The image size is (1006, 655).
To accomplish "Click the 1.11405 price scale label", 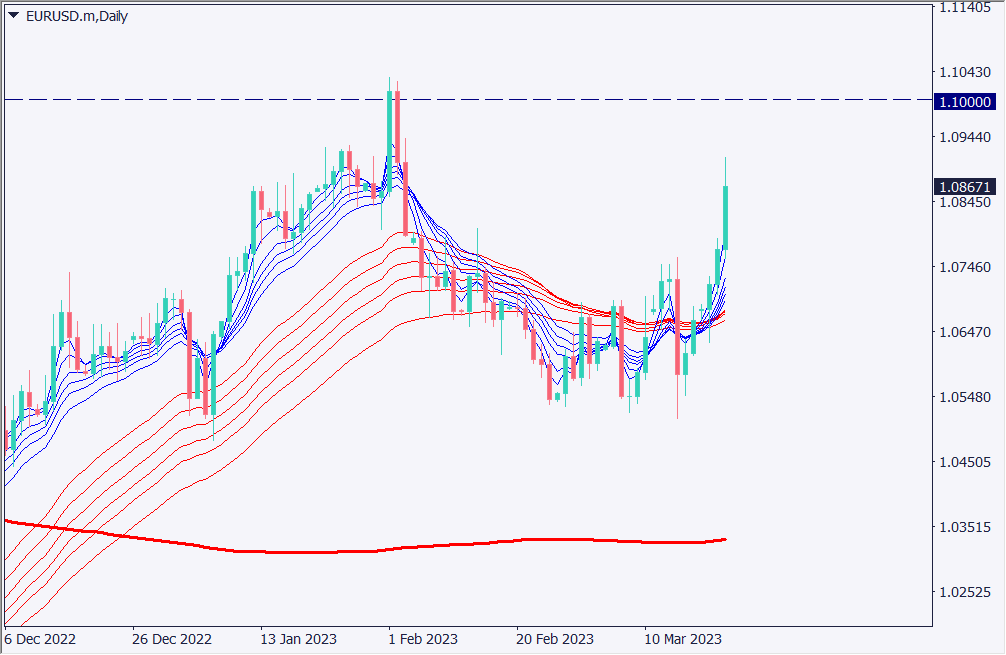I will click(965, 8).
